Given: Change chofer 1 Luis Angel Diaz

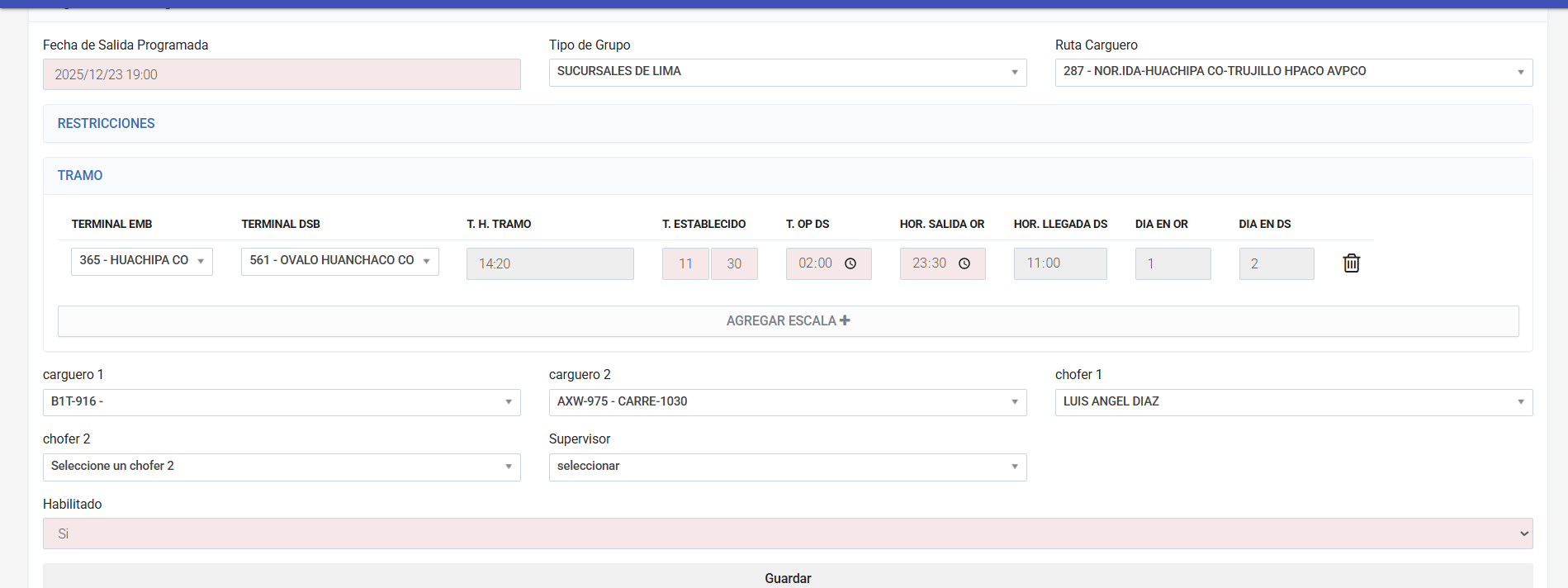Looking at the screenshot, I should [x=1293, y=402].
